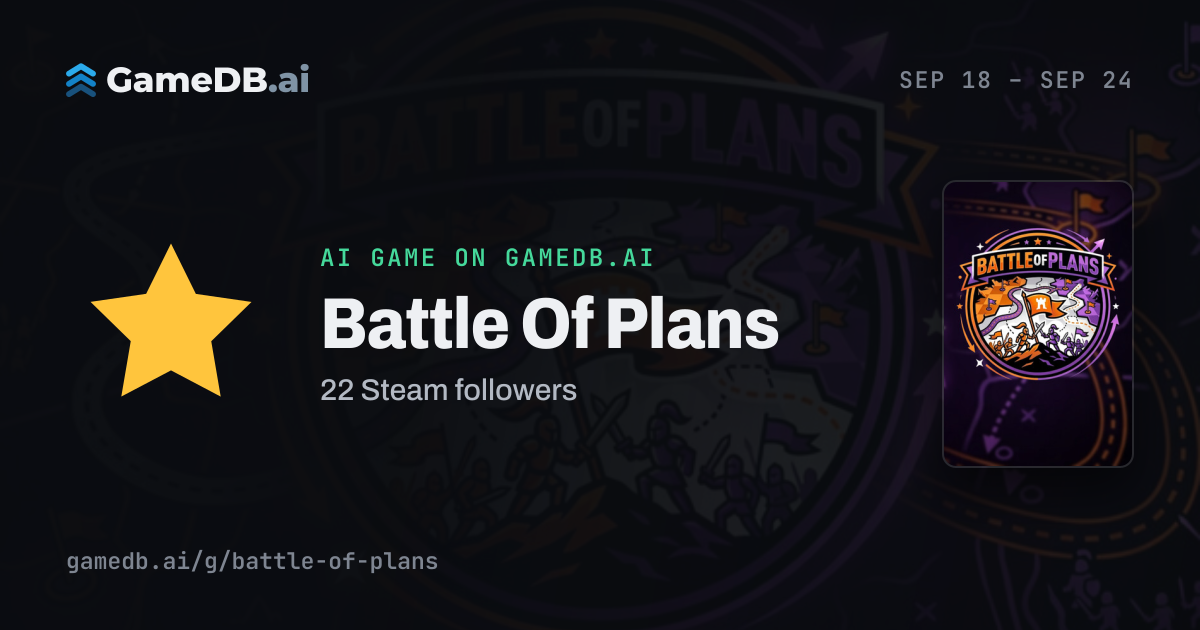Viewport: 1200px width, 630px height.
Task: Click the GameDB.ai stacked chevrons logo icon
Action: tap(81, 80)
